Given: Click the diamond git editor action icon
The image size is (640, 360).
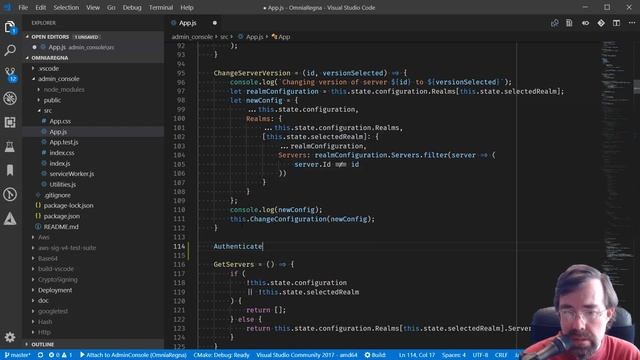Looking at the screenshot, I should [601, 23].
